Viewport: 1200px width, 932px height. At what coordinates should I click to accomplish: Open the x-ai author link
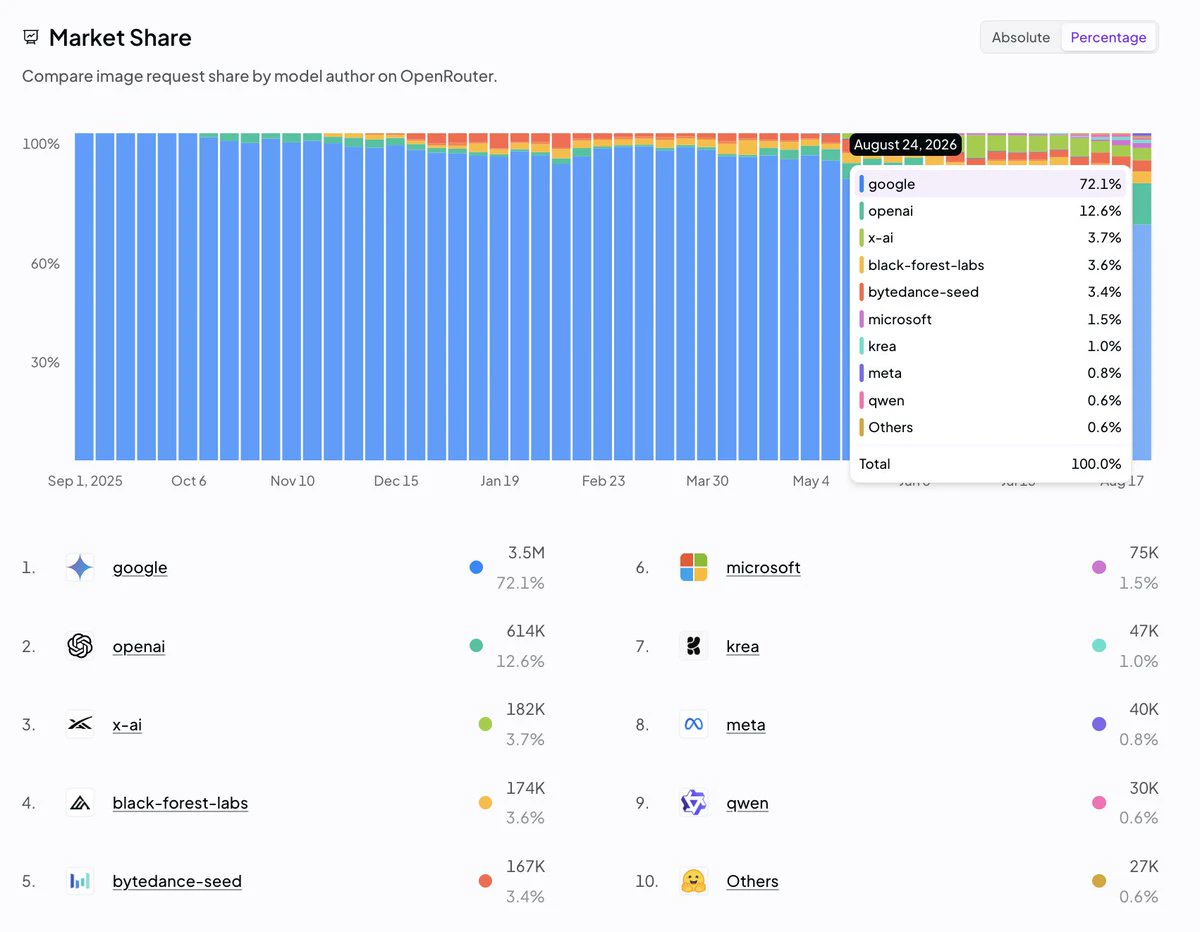(127, 724)
